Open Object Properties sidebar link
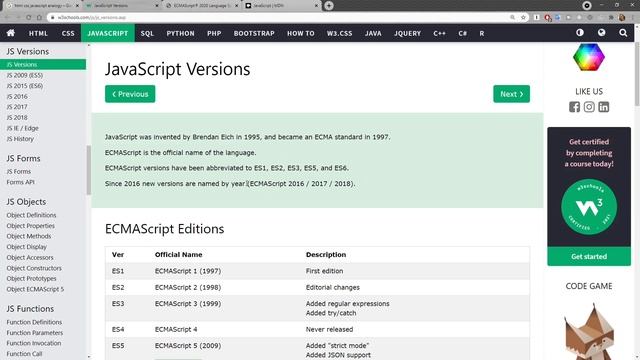The height and width of the screenshot is (360, 640). point(31,226)
